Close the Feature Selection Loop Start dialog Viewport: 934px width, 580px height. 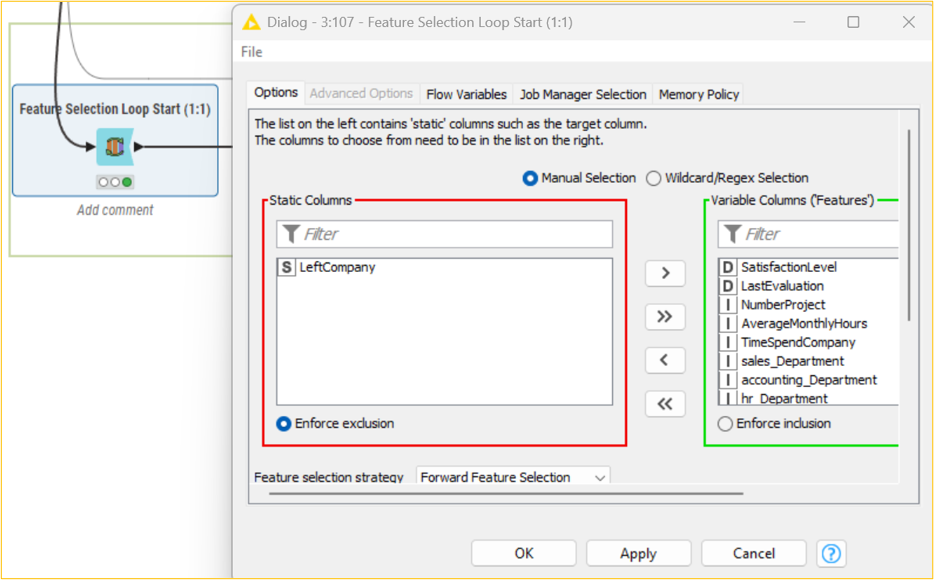(908, 23)
